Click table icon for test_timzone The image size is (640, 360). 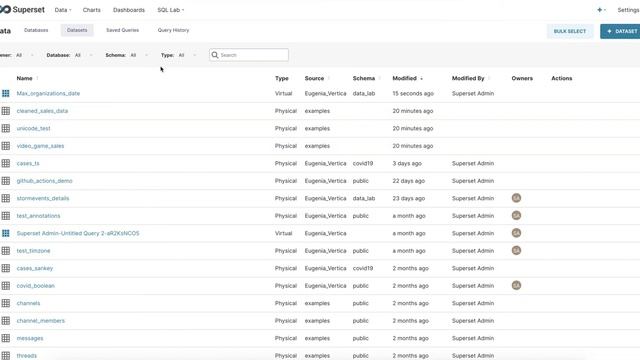tap(6, 251)
